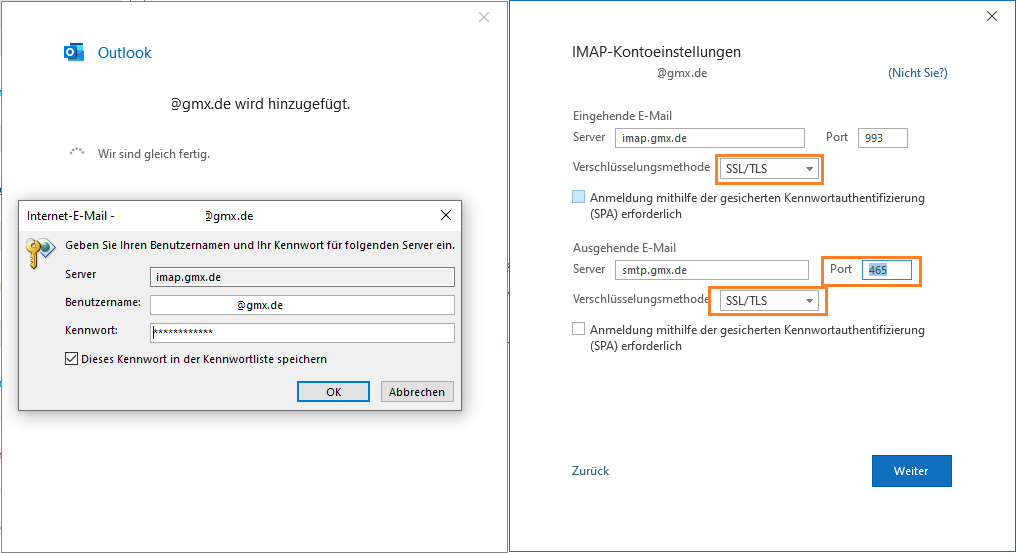The height and width of the screenshot is (553, 1016).
Task: Click the 'Geben Sie Ihren Benutzernamen' instruction text
Action: click(x=260, y=245)
